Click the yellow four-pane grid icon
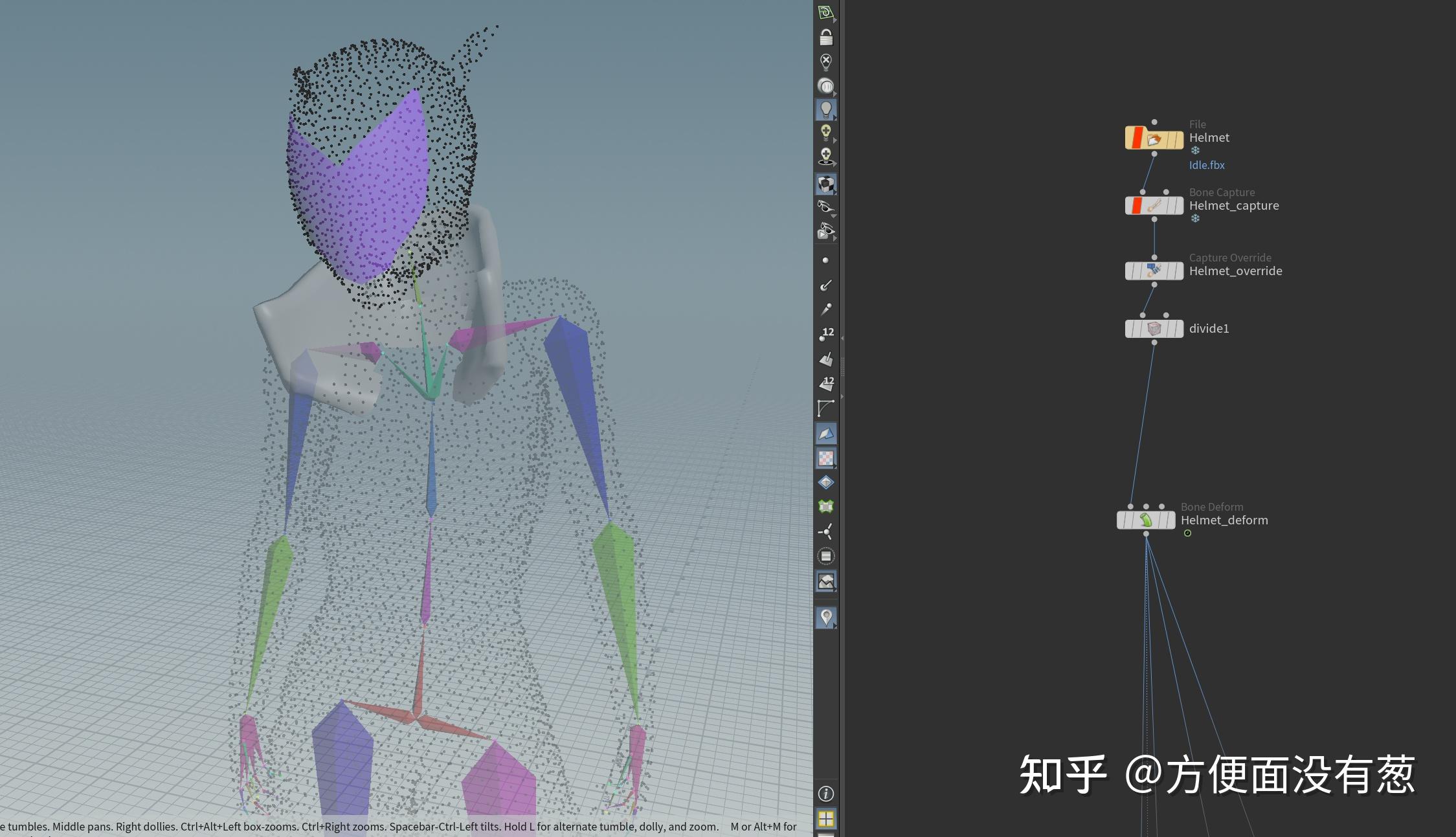Screen dimensions: 1456x837 [825, 819]
